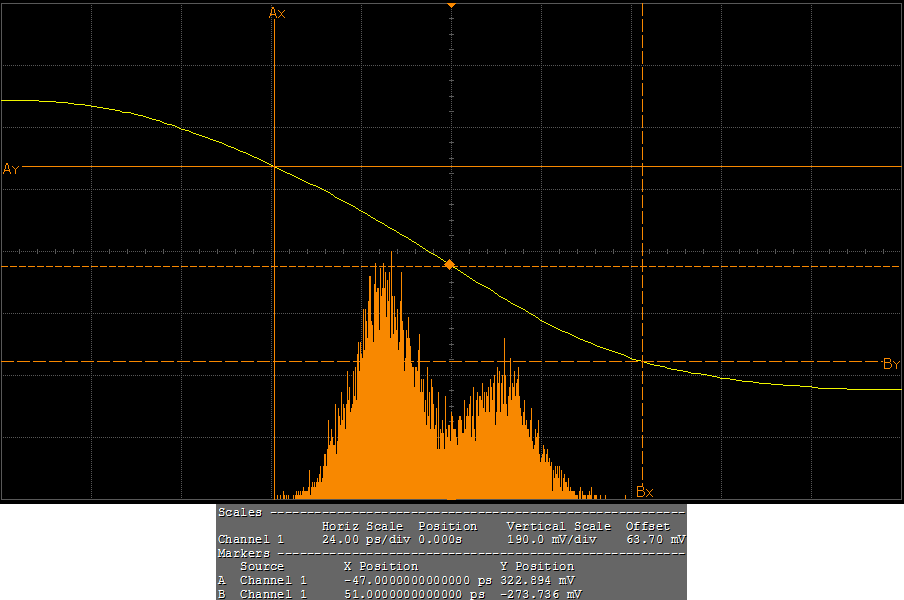Screen dimensions: 904x600
Task: Select the 24.00 ps/div horizontal scale value
Action: point(362,539)
